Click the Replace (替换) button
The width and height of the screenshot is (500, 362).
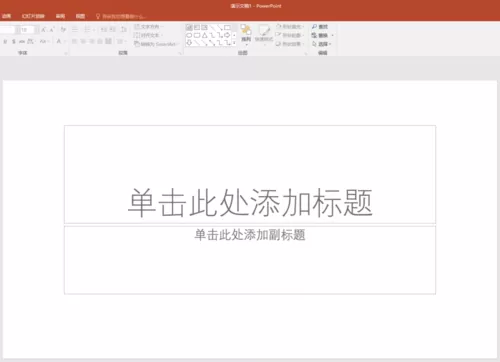click(322, 35)
